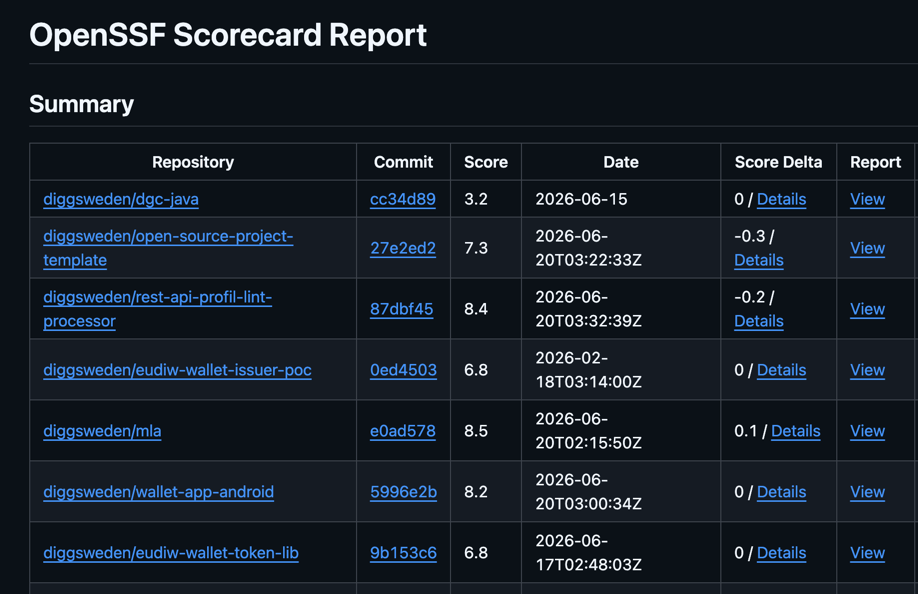View the report for eudiw-wallet-issuer-poc
Screen dimensions: 918x594
click(x=868, y=370)
